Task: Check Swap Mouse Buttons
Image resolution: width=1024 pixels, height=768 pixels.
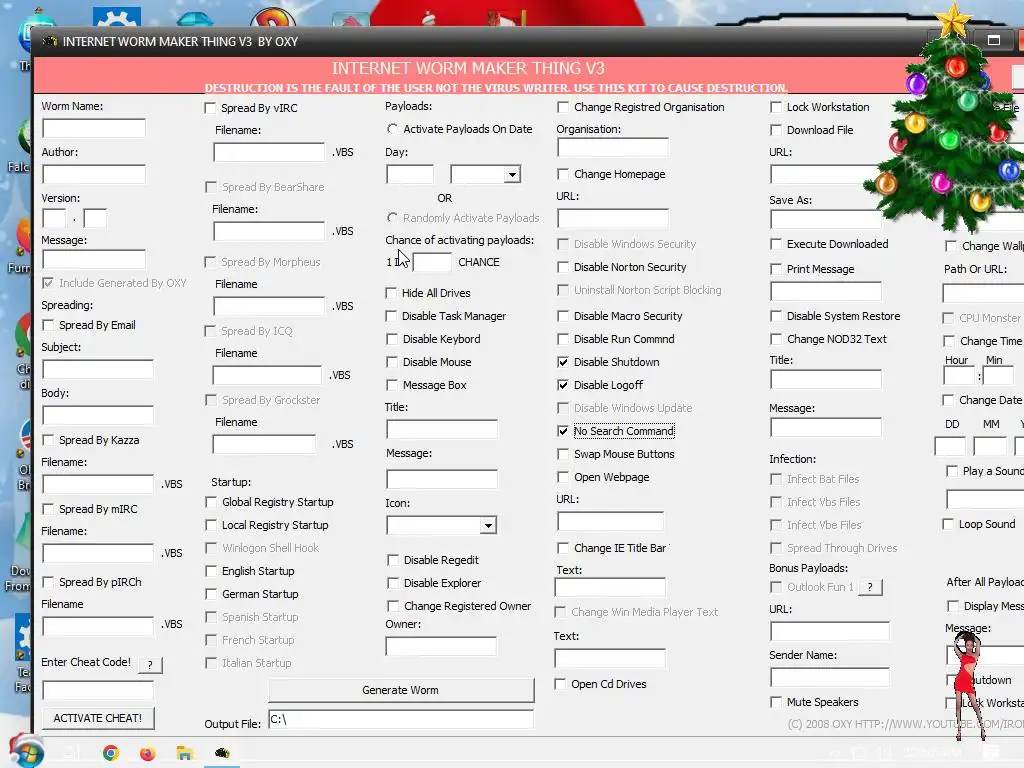Action: tap(562, 454)
